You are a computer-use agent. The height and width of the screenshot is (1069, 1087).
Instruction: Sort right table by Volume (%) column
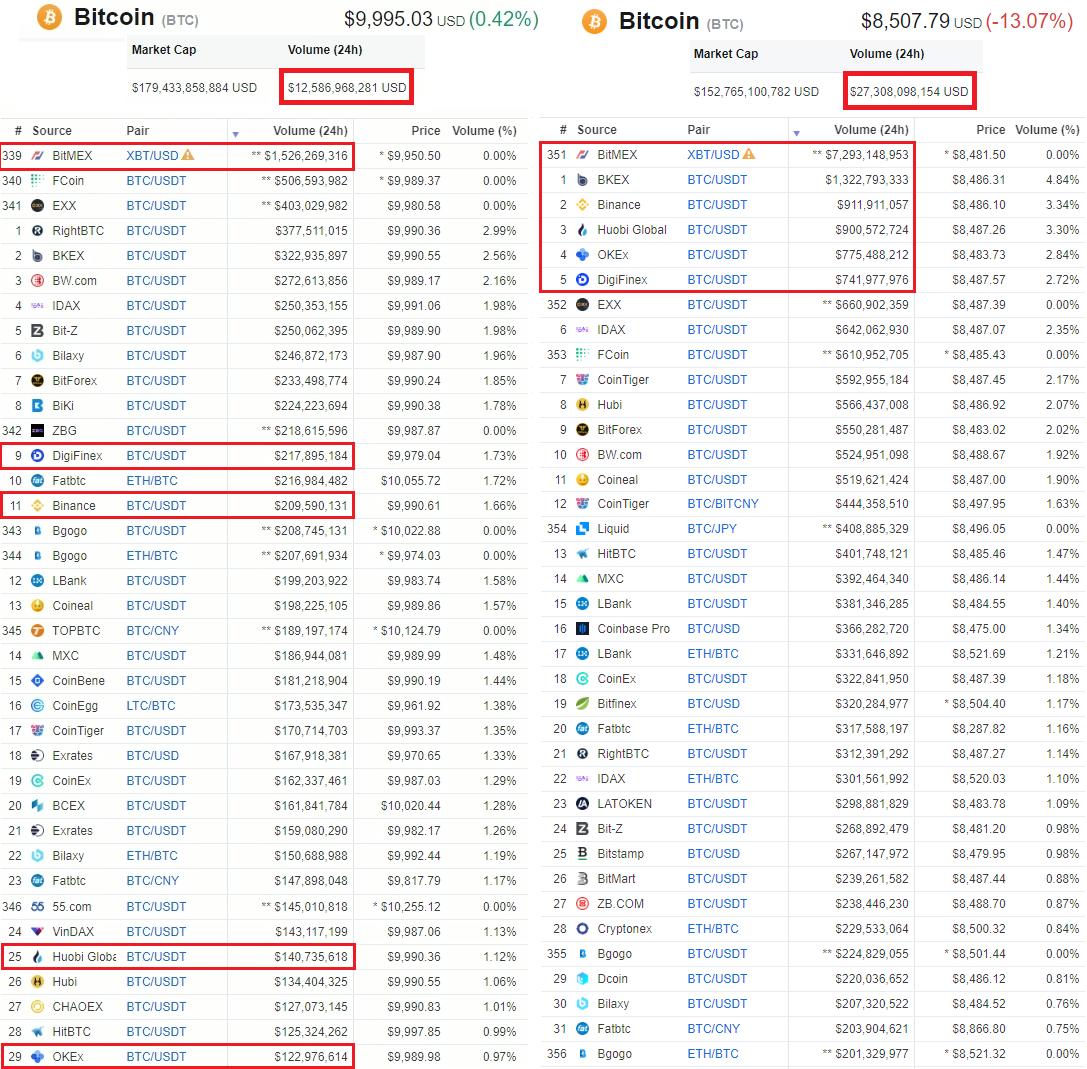pos(1047,130)
